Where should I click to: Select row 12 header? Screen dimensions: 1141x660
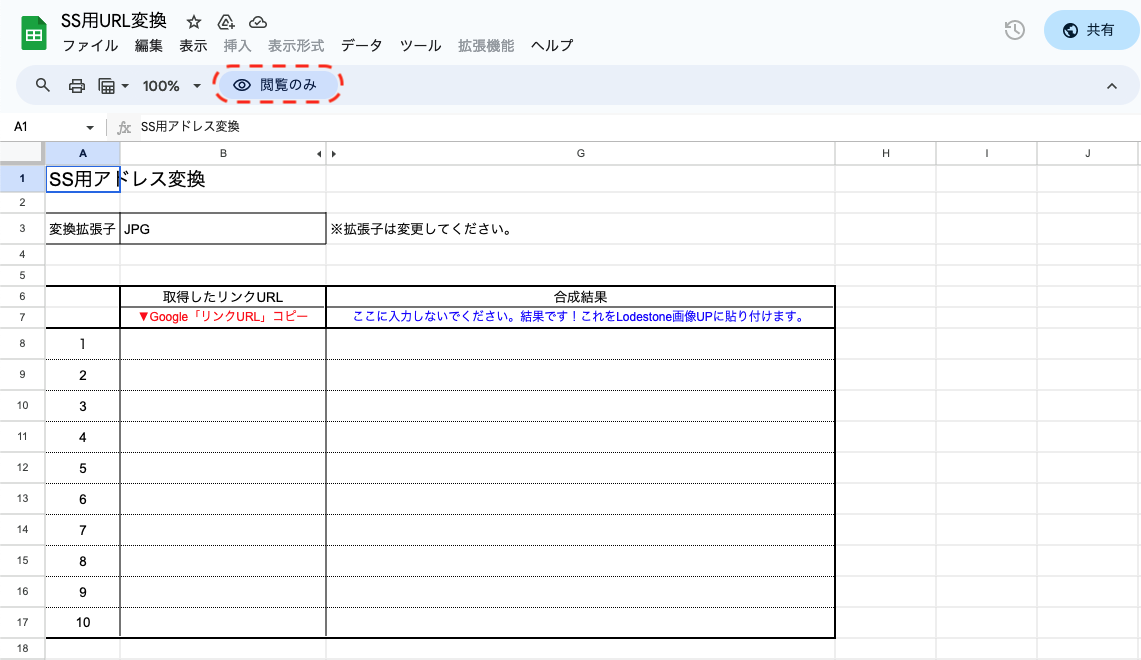coord(23,468)
